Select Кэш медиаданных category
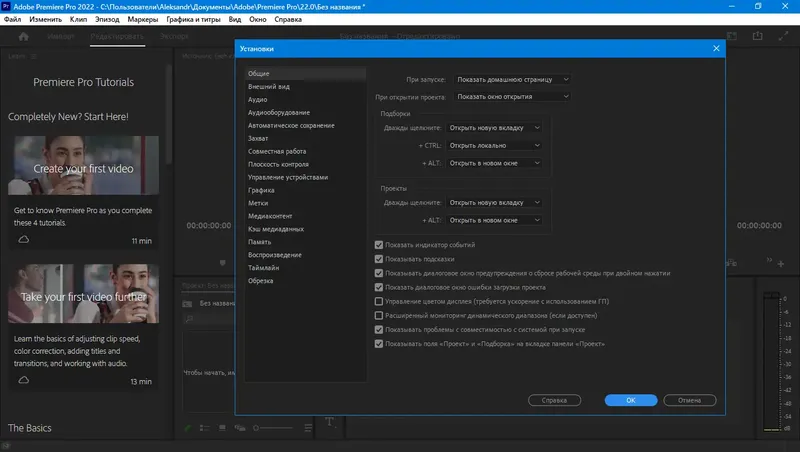 [305, 229]
